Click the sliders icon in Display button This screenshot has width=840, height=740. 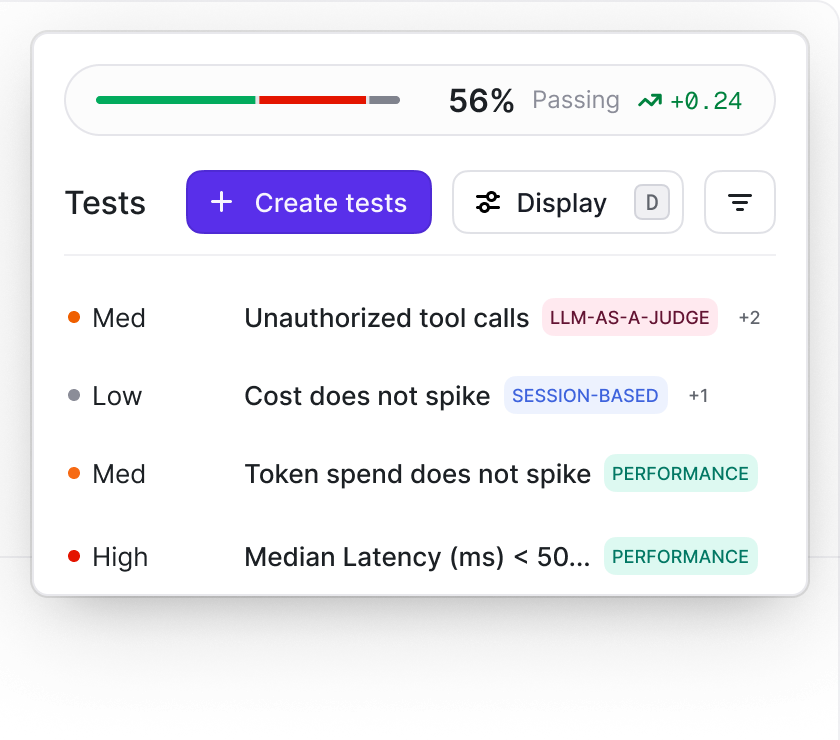coord(488,203)
